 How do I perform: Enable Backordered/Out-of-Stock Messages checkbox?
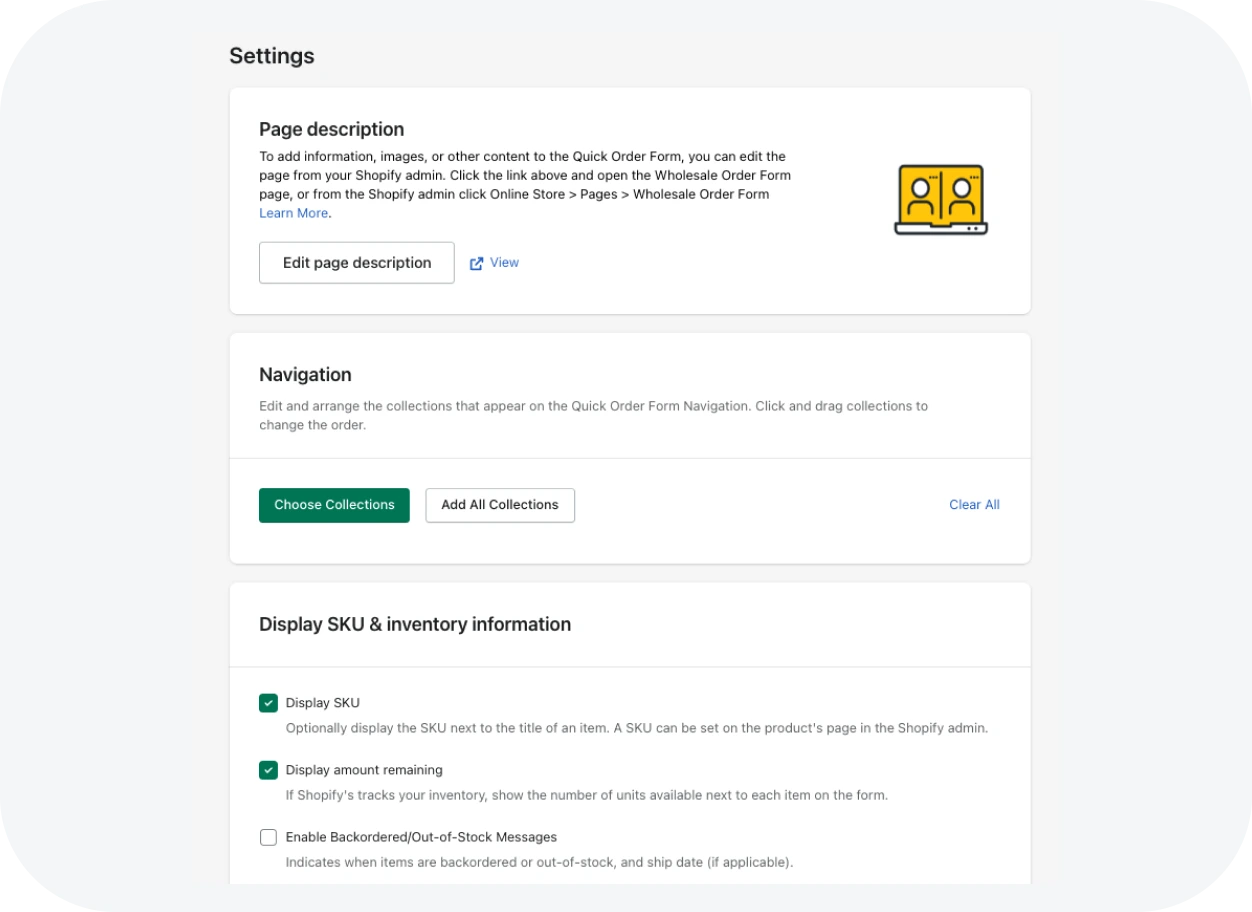(x=268, y=837)
